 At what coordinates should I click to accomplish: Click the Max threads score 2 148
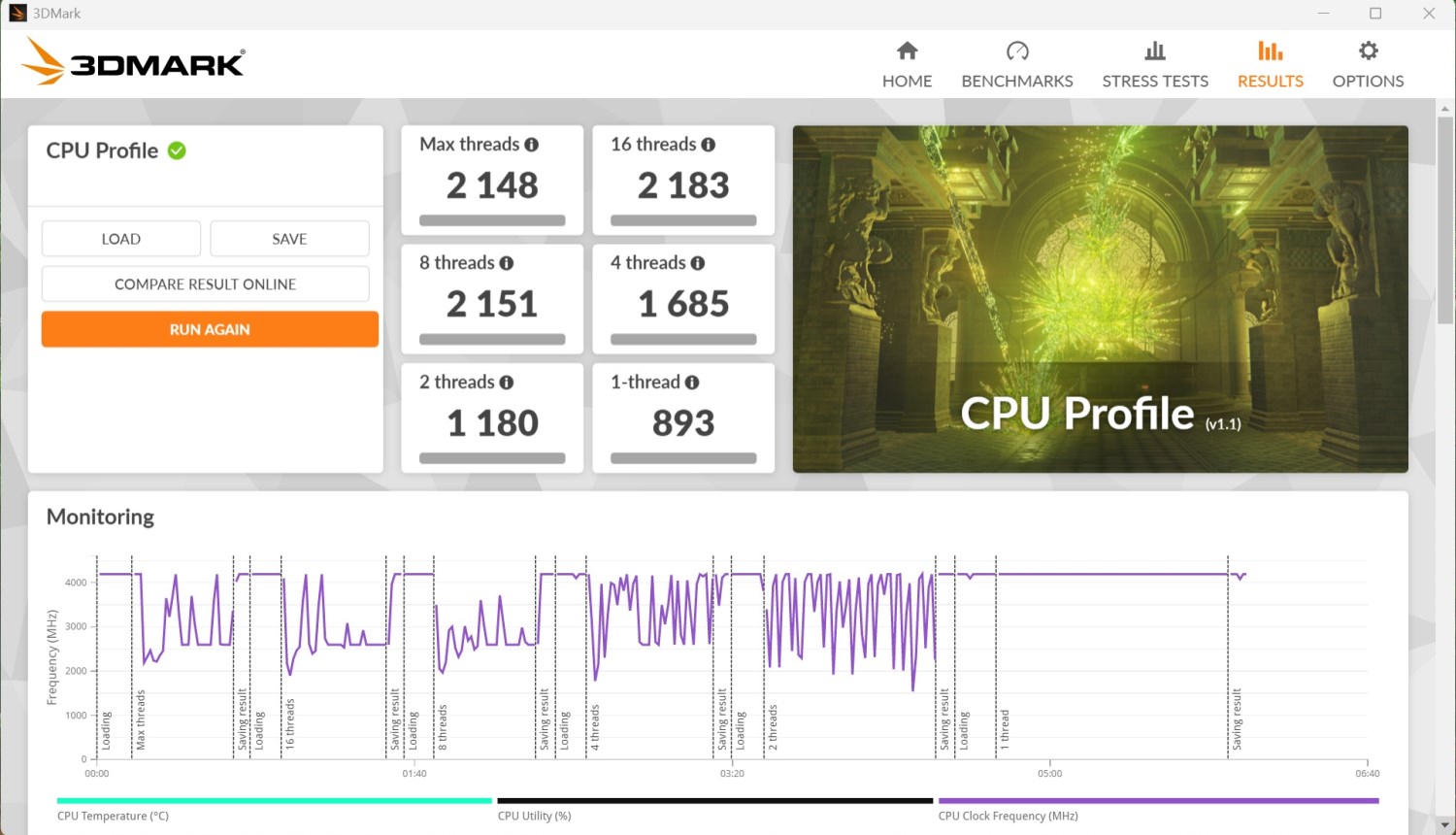click(492, 185)
